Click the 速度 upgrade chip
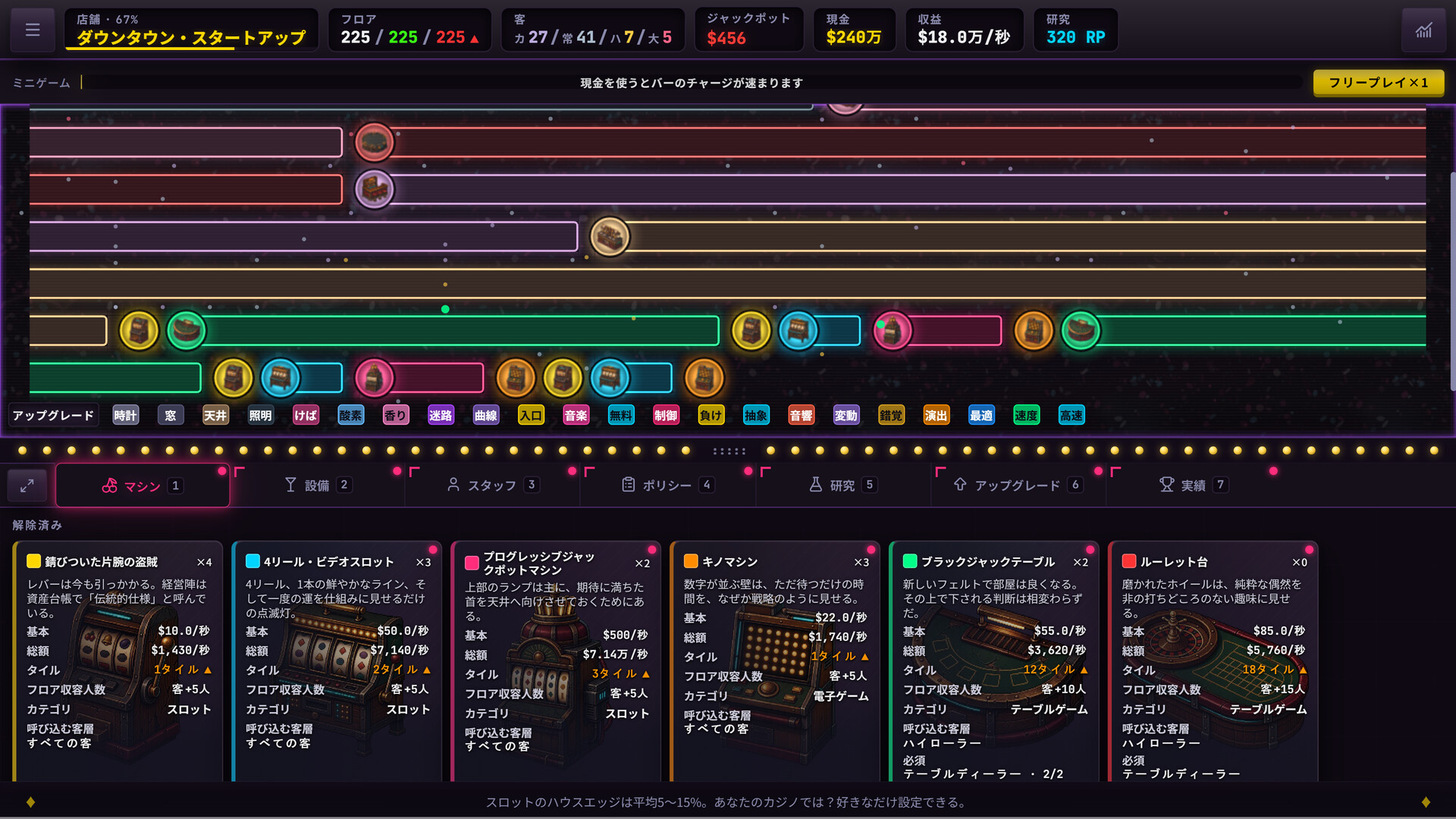 1026,415
